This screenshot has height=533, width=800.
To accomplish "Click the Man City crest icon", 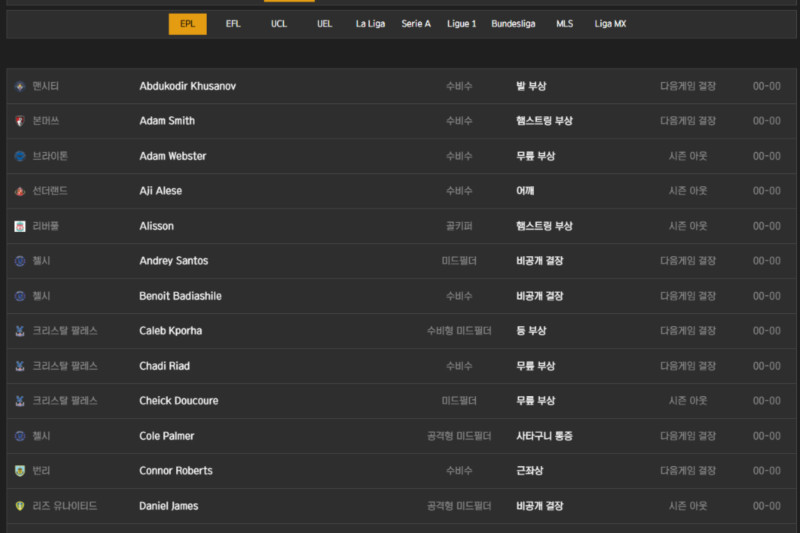I will (x=20, y=86).
